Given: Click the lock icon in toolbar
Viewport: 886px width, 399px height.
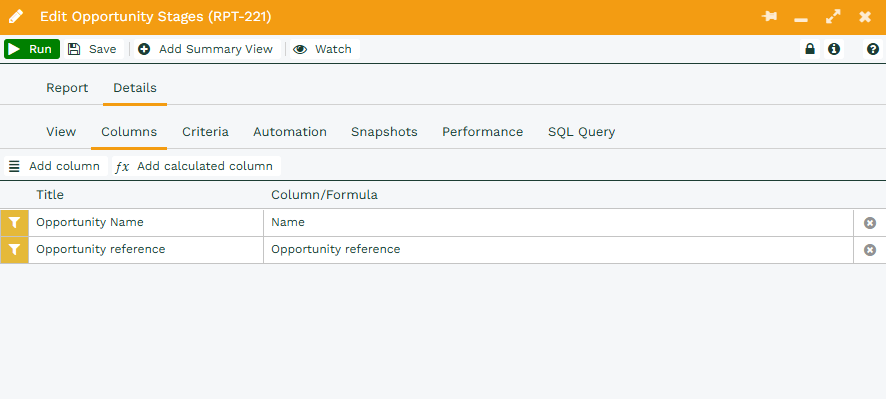Looking at the screenshot, I should pyautogui.click(x=810, y=49).
